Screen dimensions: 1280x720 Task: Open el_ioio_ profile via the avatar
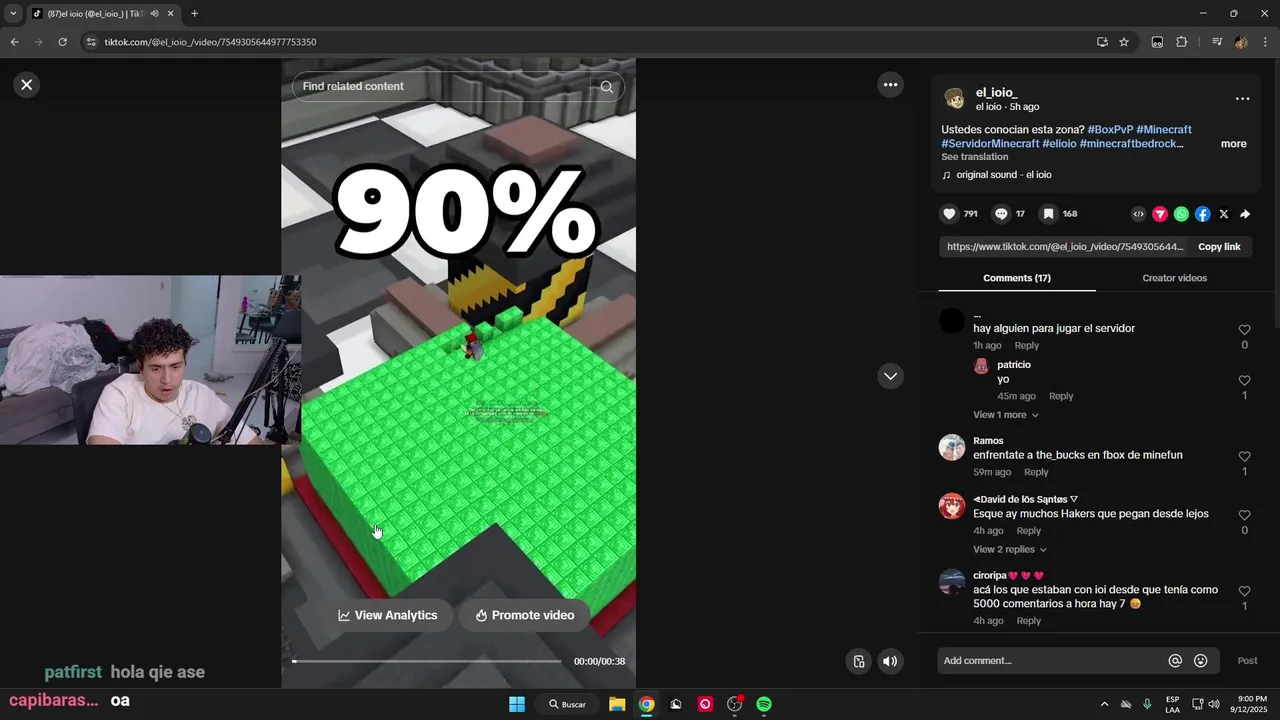[954, 98]
